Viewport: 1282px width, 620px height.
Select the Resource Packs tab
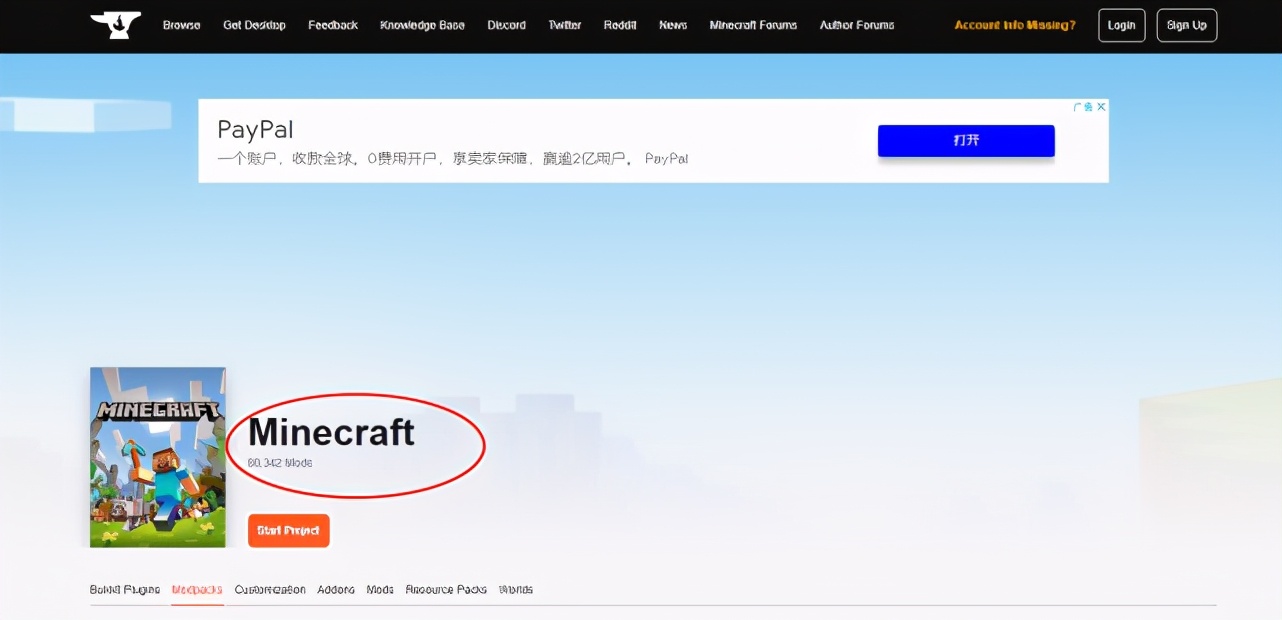[446, 590]
